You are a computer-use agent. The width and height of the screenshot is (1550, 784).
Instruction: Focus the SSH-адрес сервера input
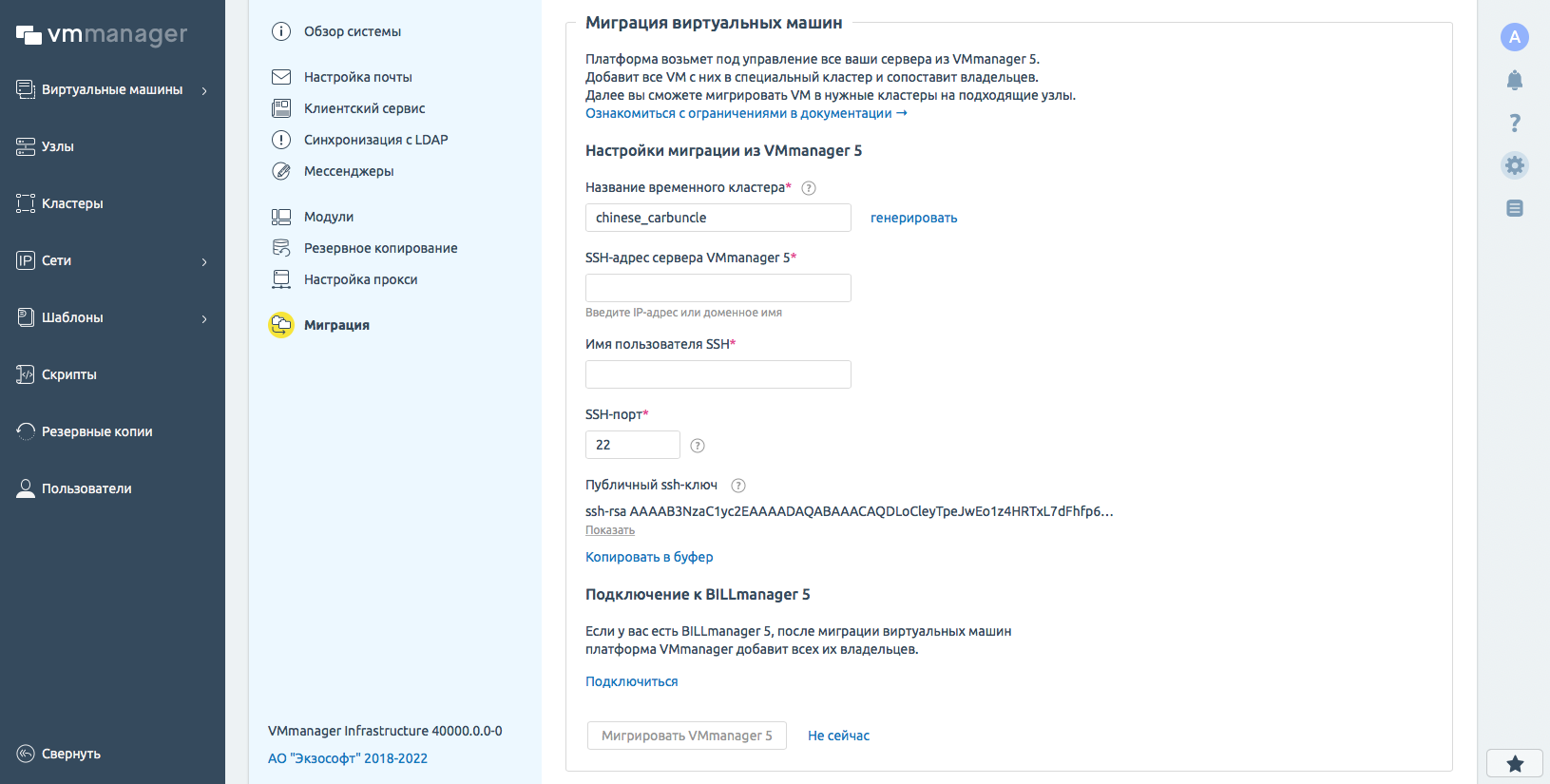coord(718,288)
